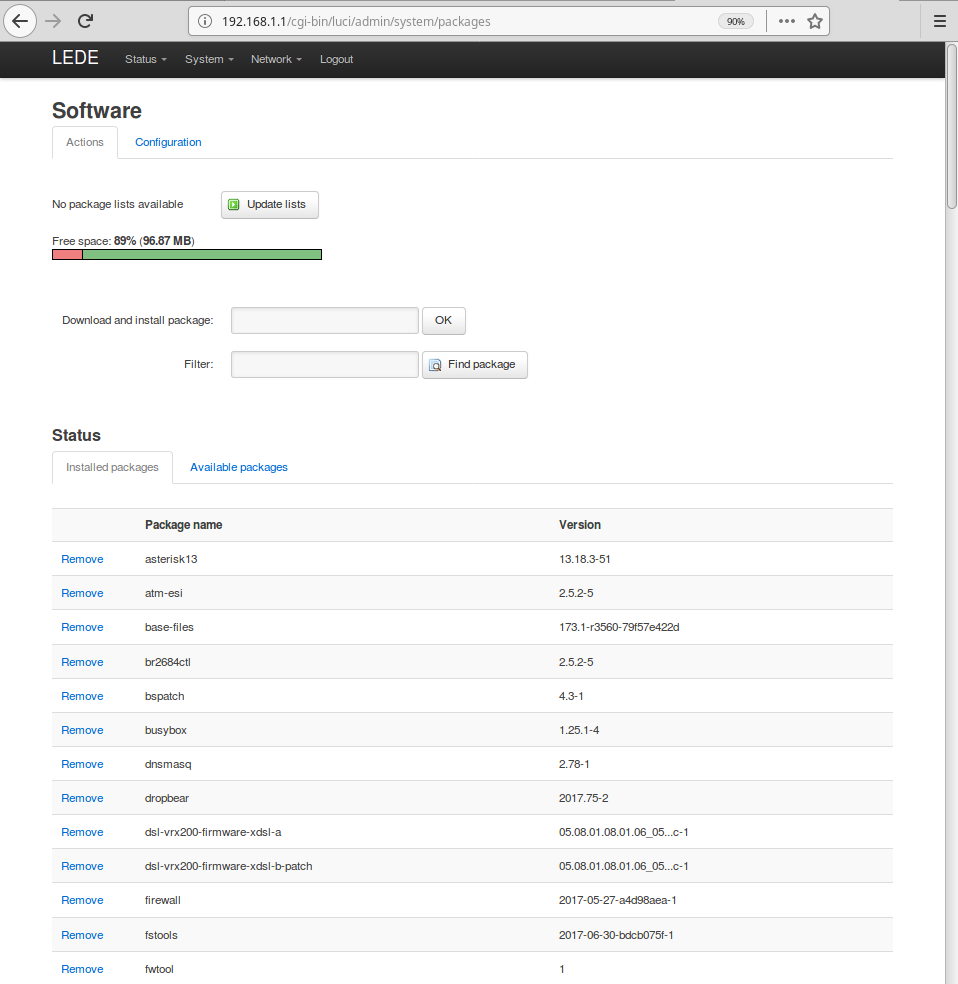Focus the Download and install package field
The height and width of the screenshot is (984, 958).
(324, 321)
